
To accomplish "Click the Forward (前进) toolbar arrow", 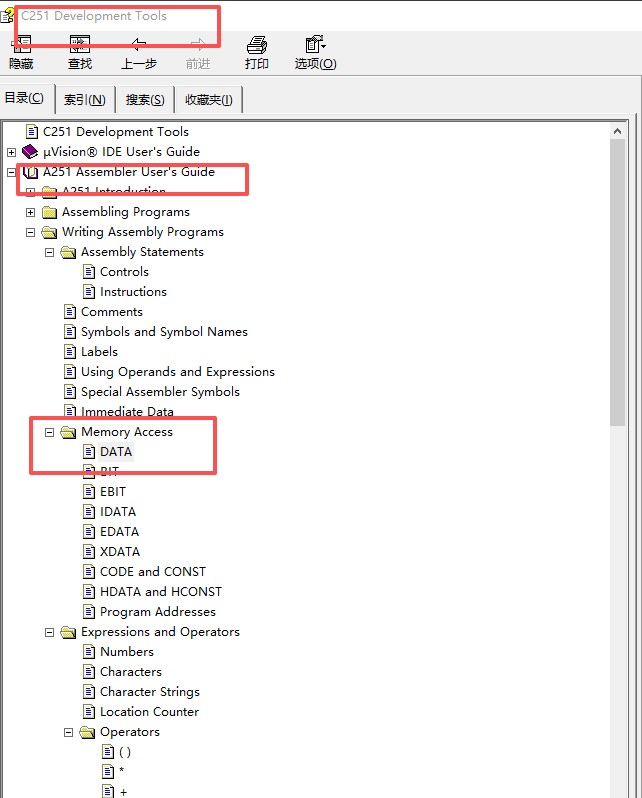I will click(x=198, y=45).
